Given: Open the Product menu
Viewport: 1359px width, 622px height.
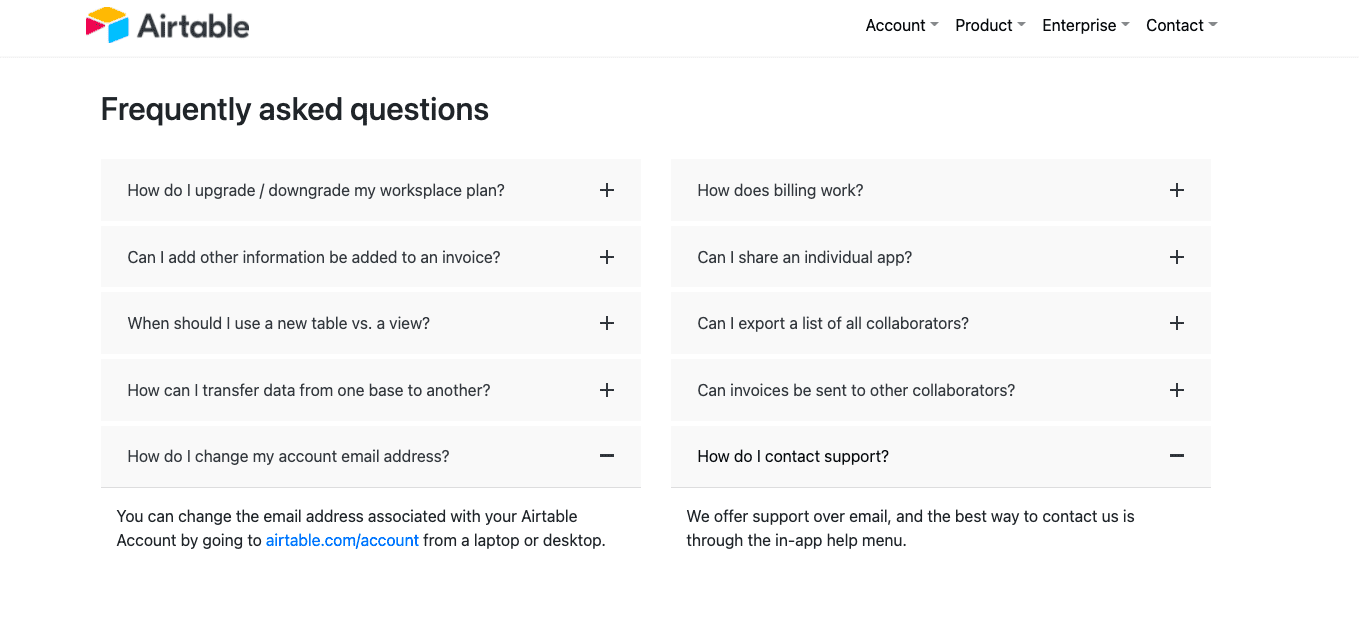Looking at the screenshot, I should pos(983,25).
